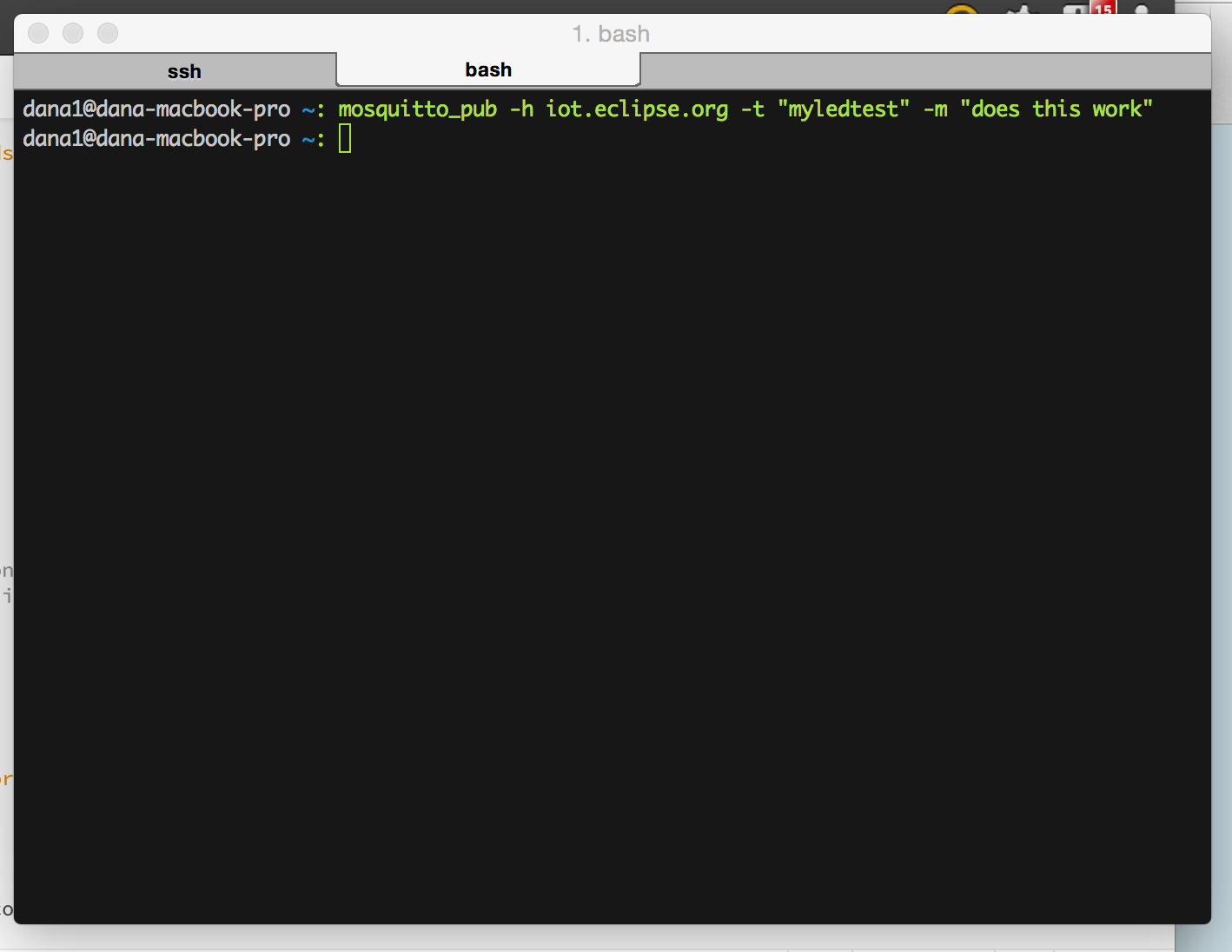Screen dimensions: 1232x952
Task: Click the hostname iot.eclipse.org in the command
Action: (x=637, y=109)
